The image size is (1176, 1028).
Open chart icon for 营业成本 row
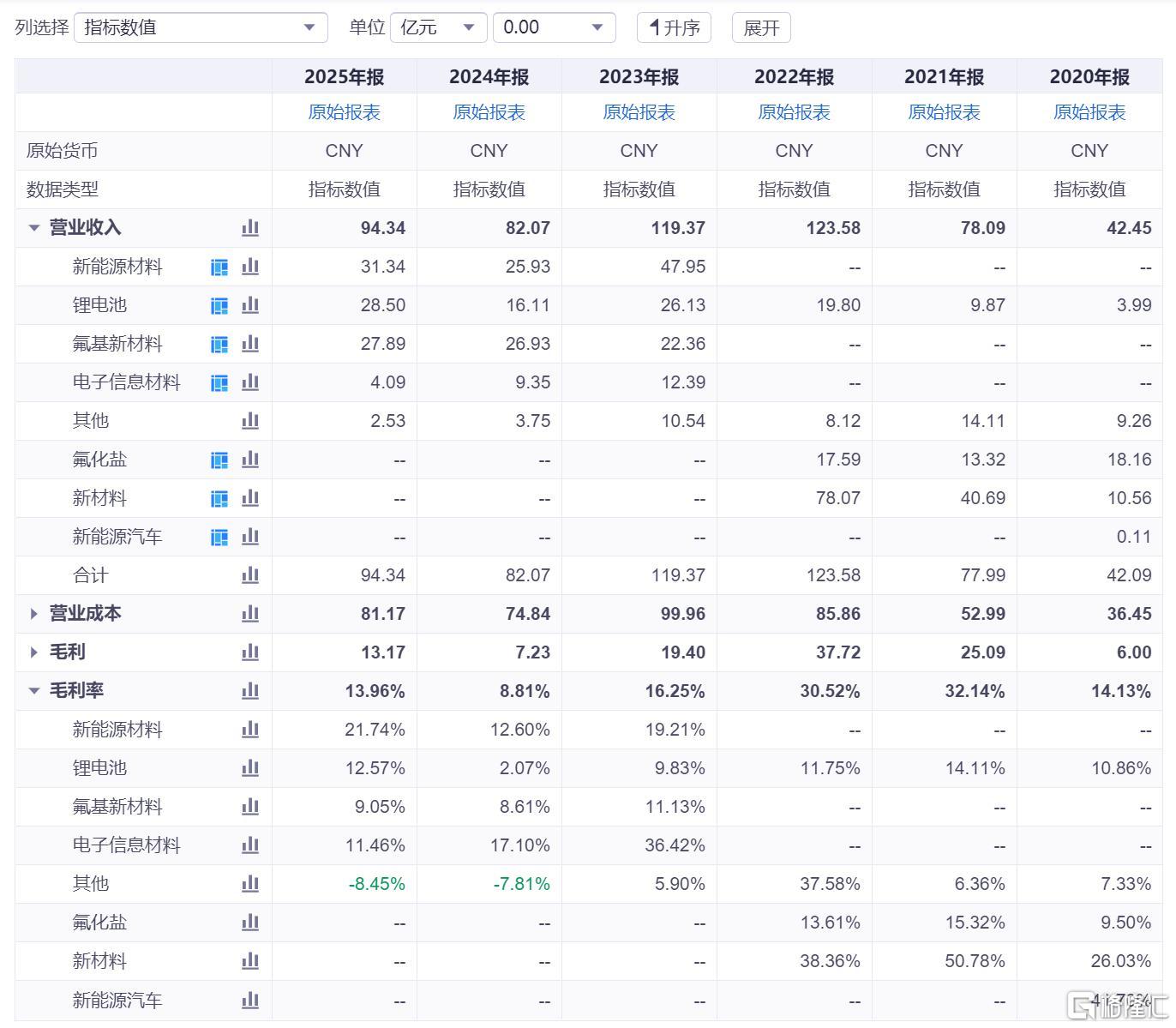pyautogui.click(x=250, y=614)
